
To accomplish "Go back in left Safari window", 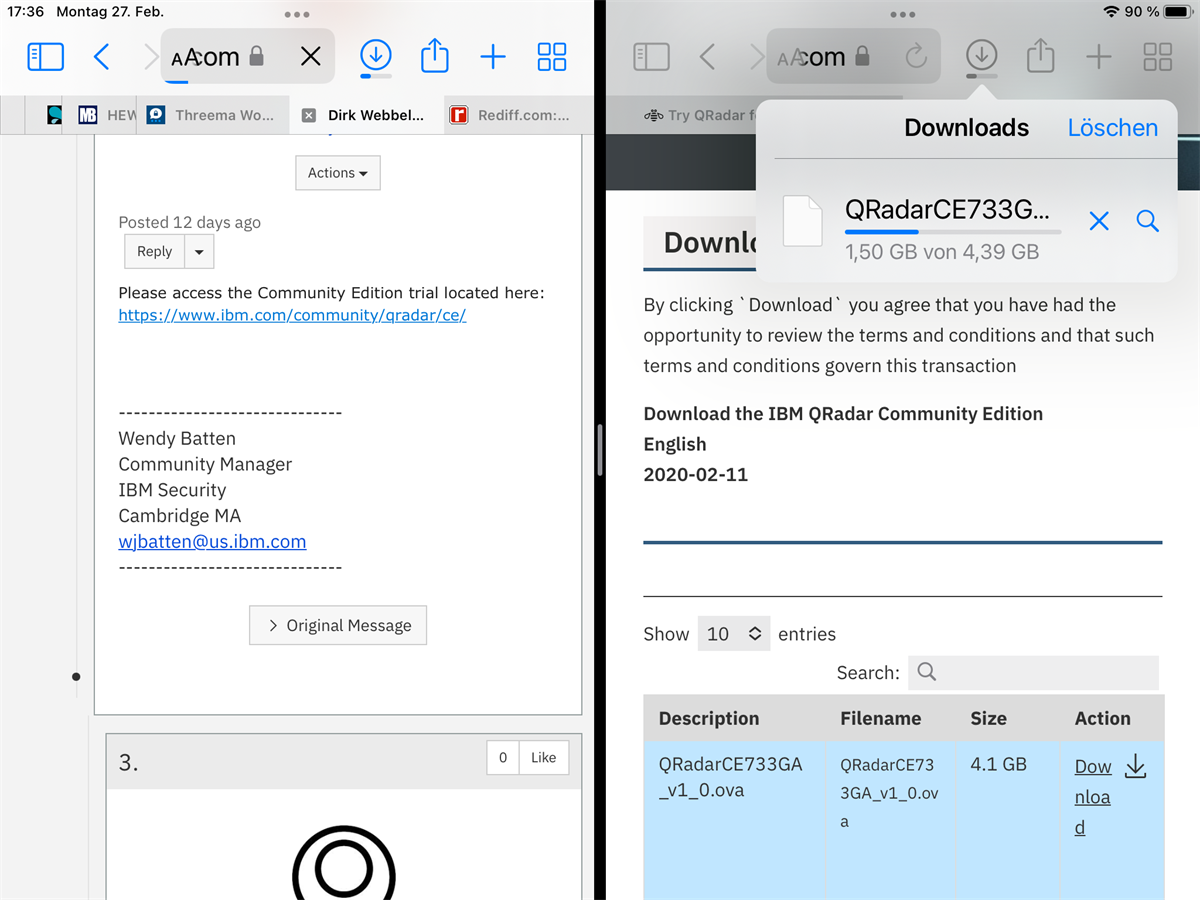I will pos(101,56).
